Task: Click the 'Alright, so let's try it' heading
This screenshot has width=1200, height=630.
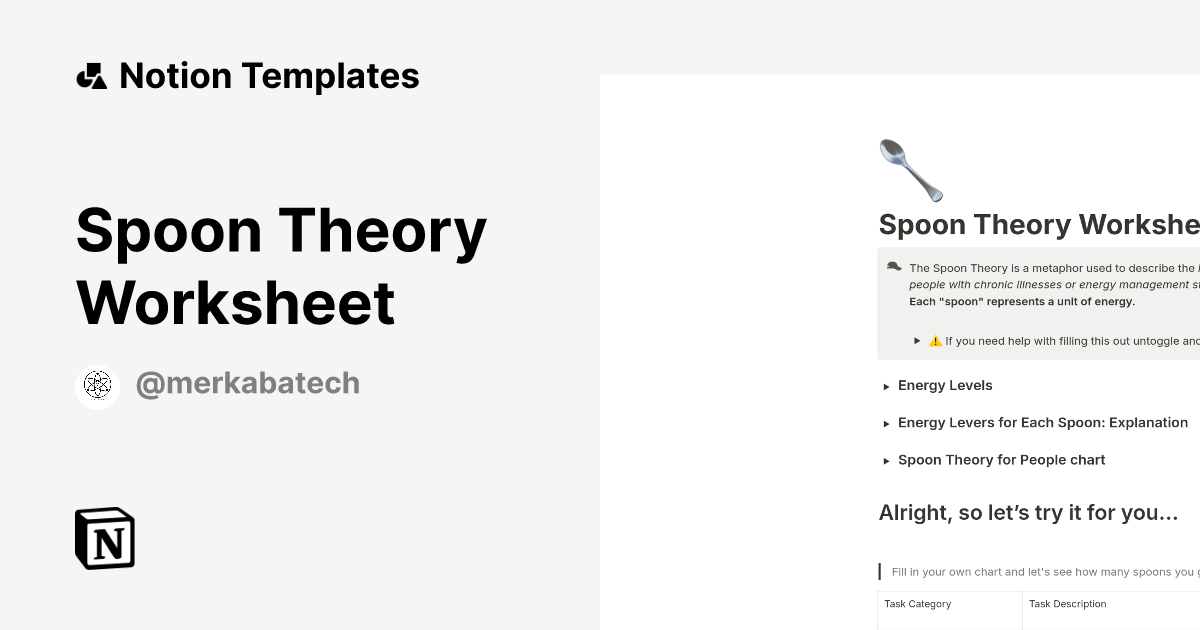Action: click(x=1028, y=513)
